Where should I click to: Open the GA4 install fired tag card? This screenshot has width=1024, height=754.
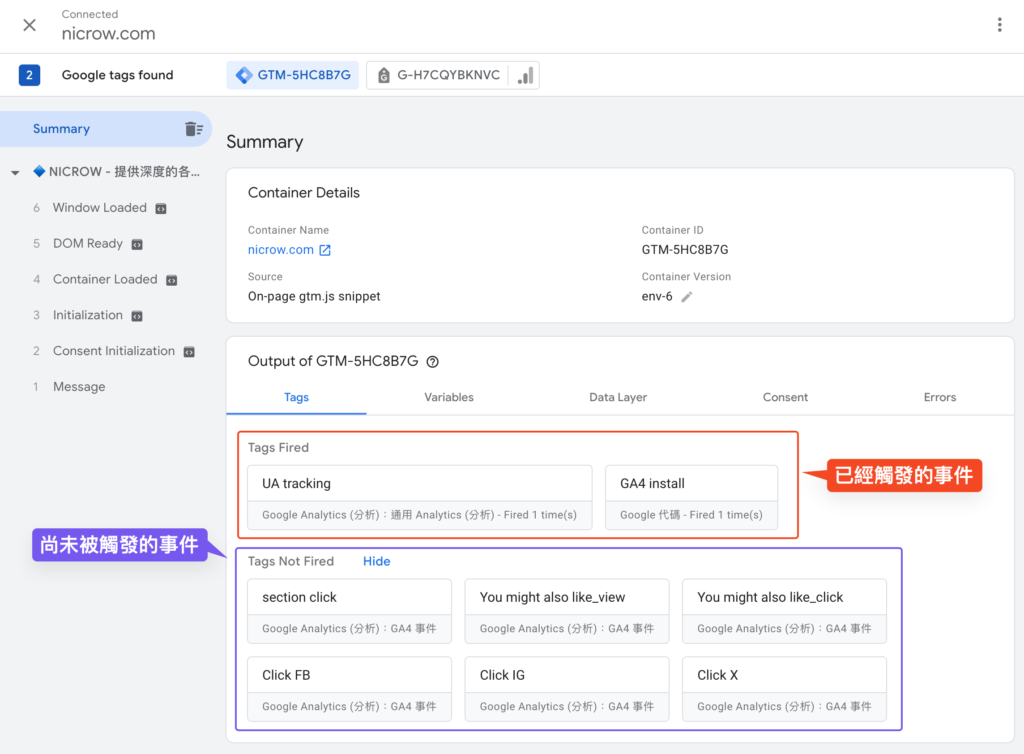pyautogui.click(x=692, y=497)
